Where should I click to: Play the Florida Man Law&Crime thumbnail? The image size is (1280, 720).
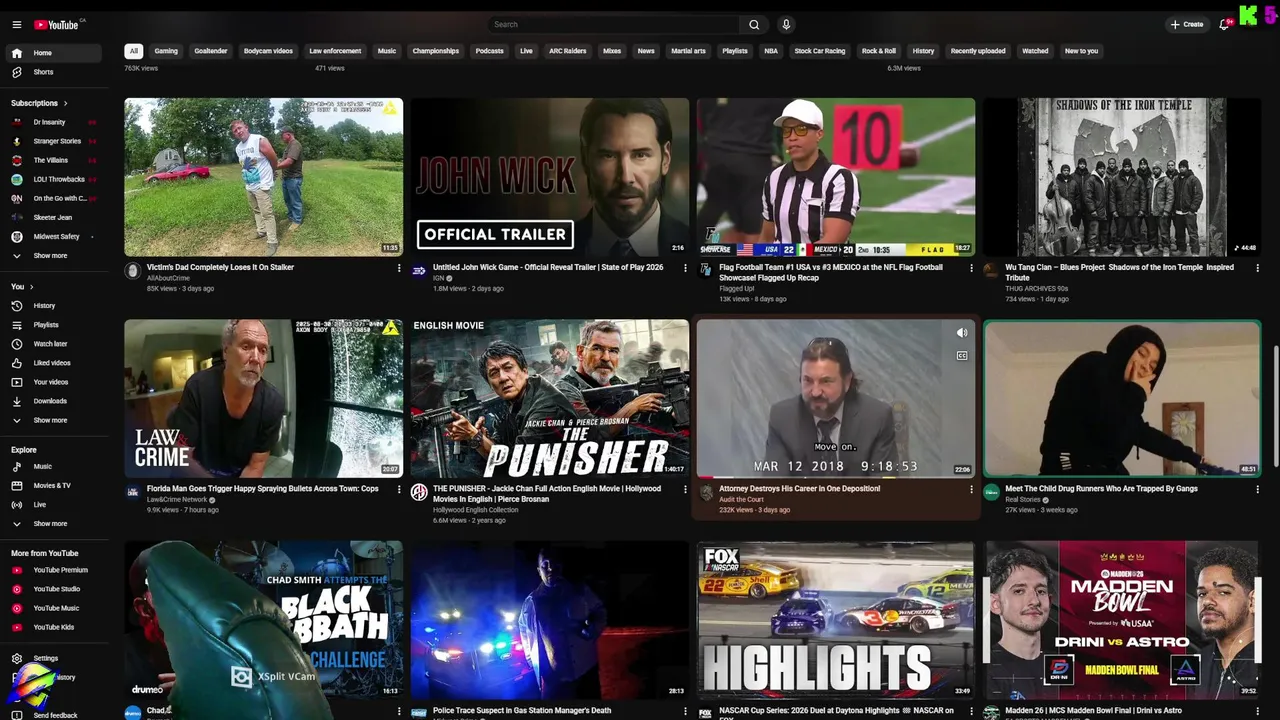pos(263,399)
